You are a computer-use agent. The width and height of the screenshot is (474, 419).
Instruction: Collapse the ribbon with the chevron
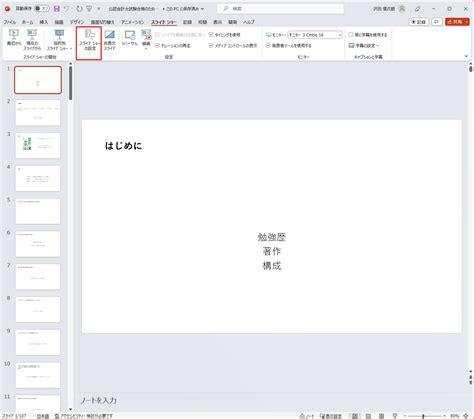[466, 56]
